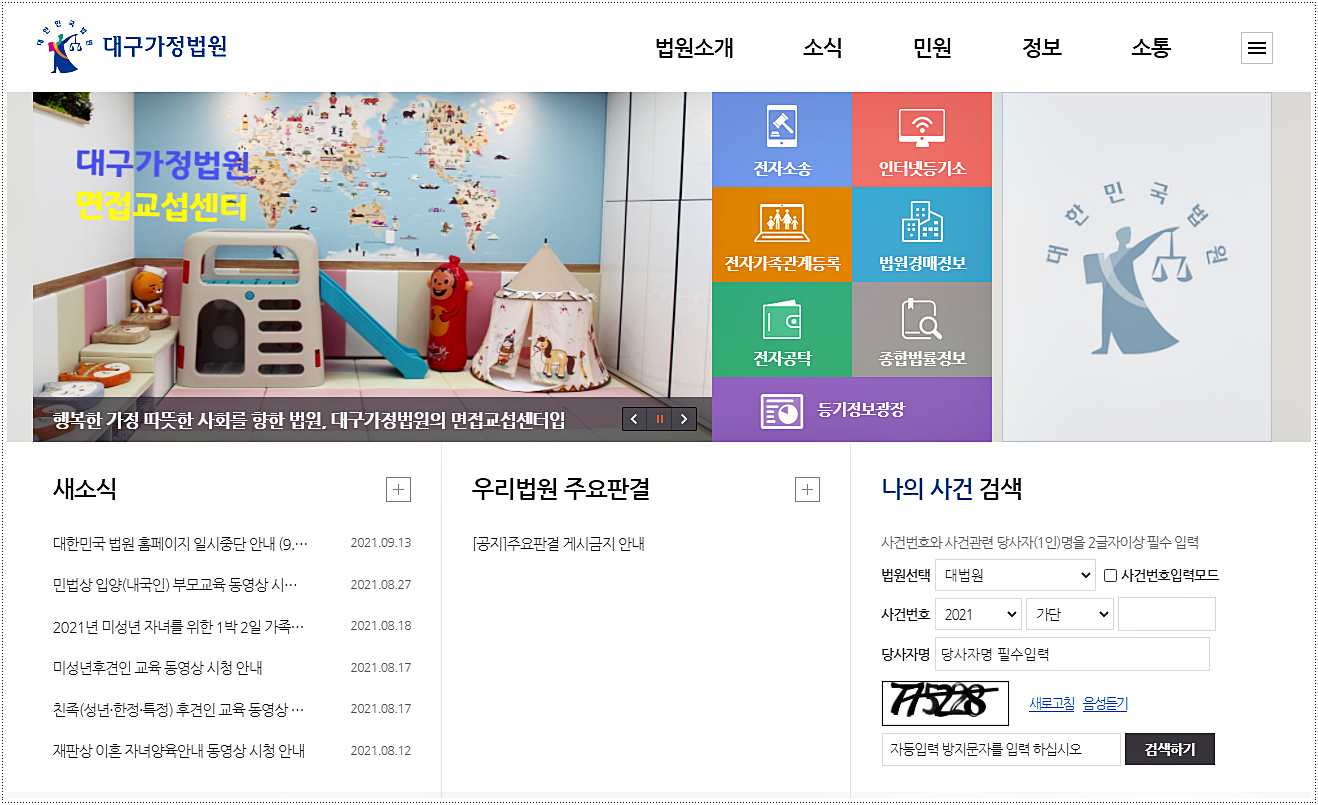Image resolution: width=1318 pixels, height=805 pixels.
Task: Open the [공지]주요판결 게시금지 안내 post
Action: pyautogui.click(x=558, y=544)
